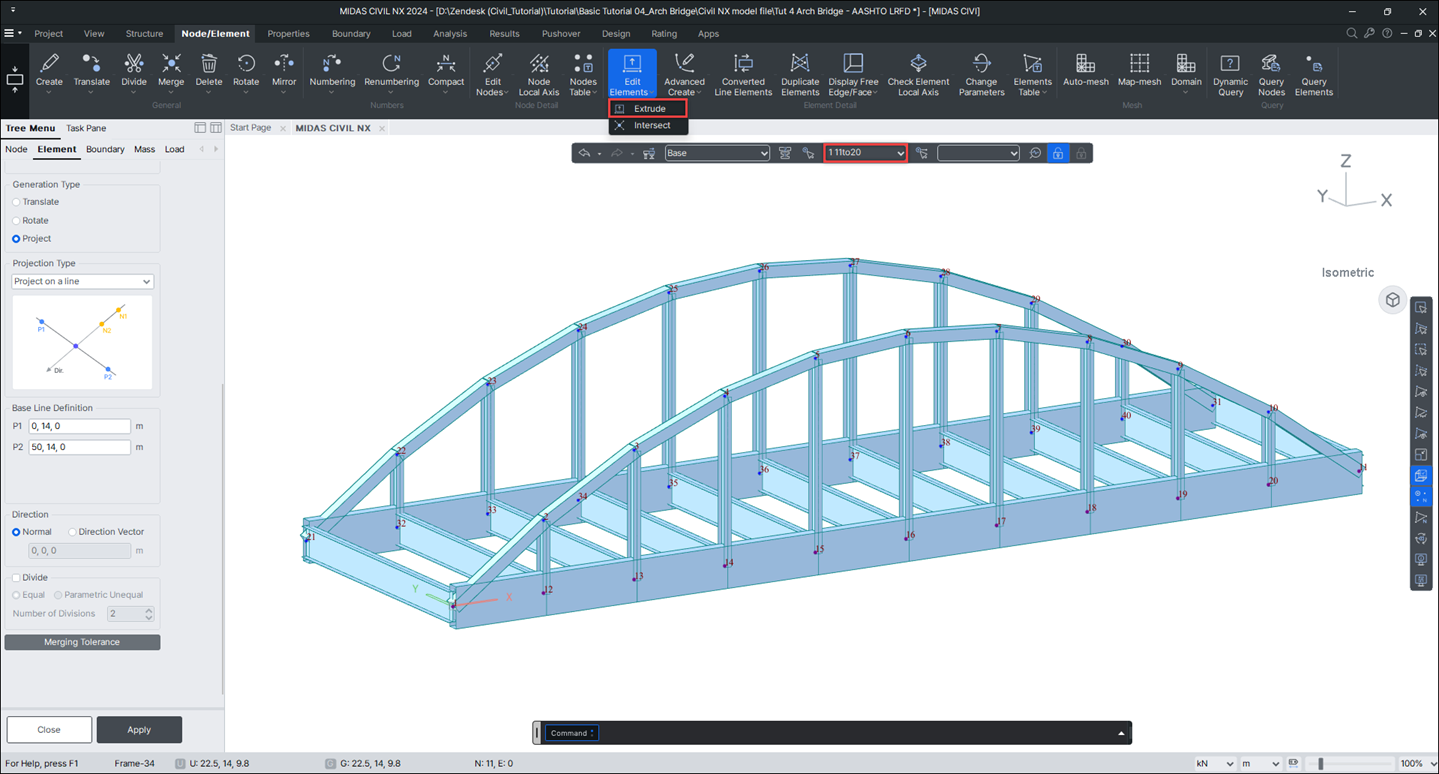Open Converted Line Elements tool
The width and height of the screenshot is (1439, 774).
pos(743,74)
